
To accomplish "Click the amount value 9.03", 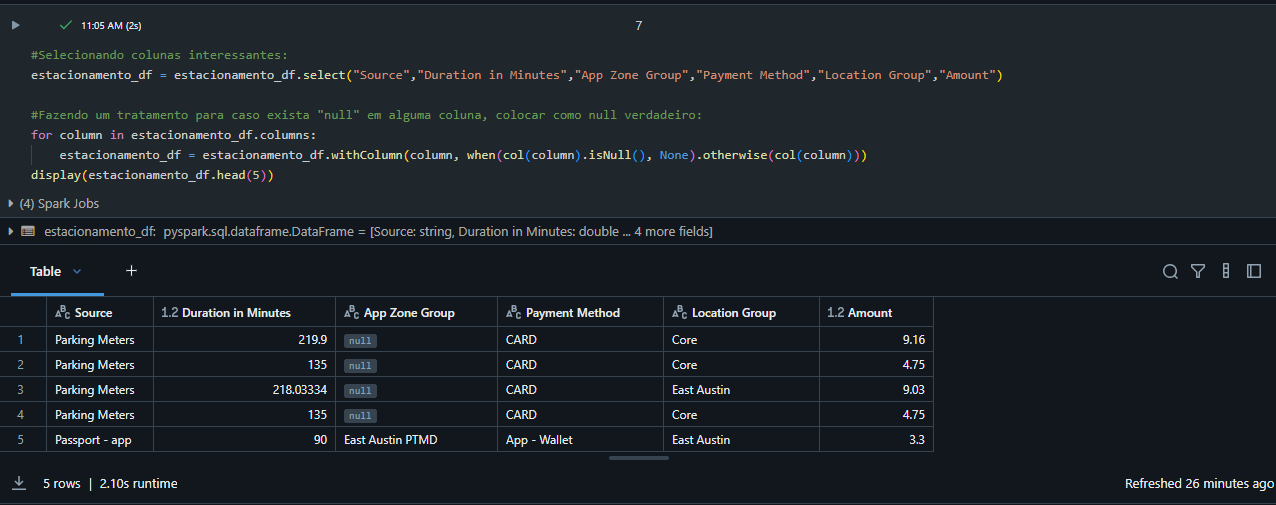I will [x=912, y=389].
